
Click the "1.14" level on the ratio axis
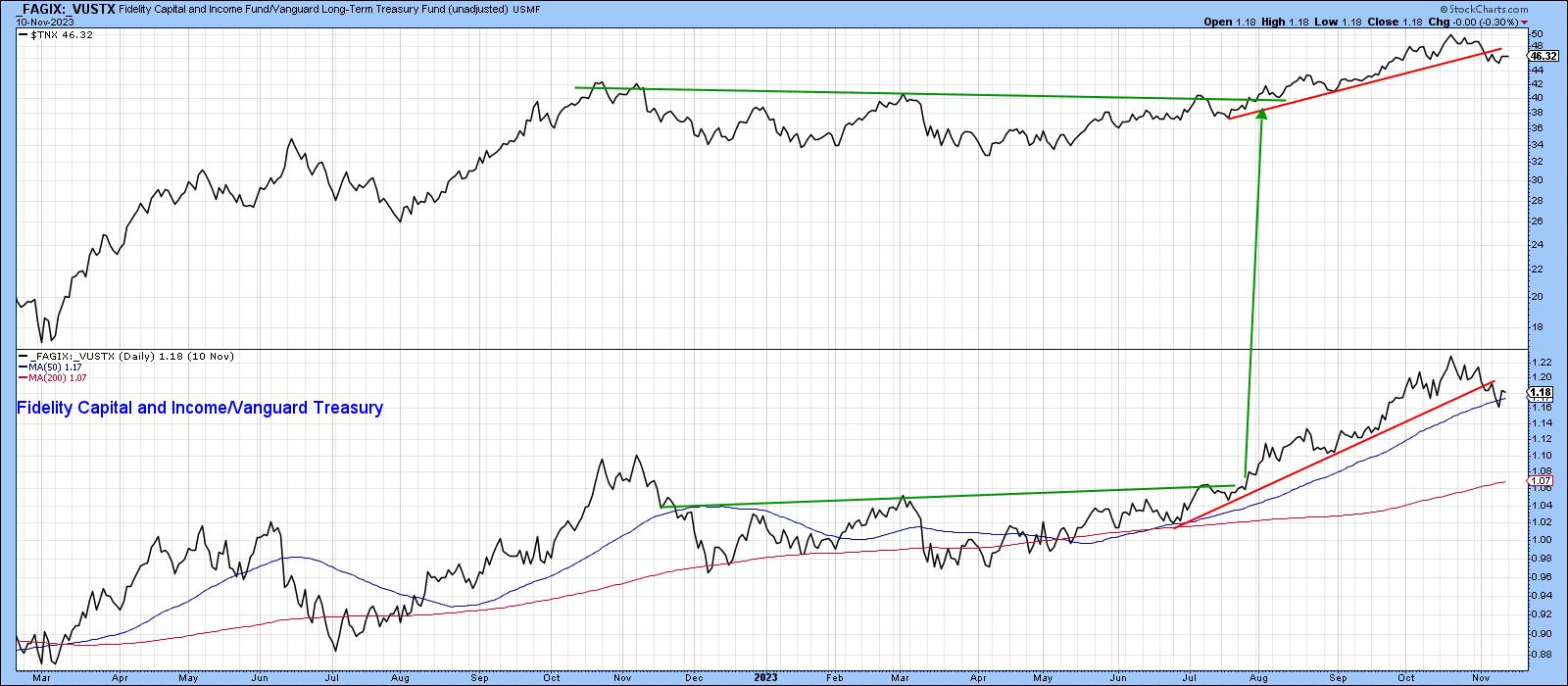pyautogui.click(x=1540, y=423)
